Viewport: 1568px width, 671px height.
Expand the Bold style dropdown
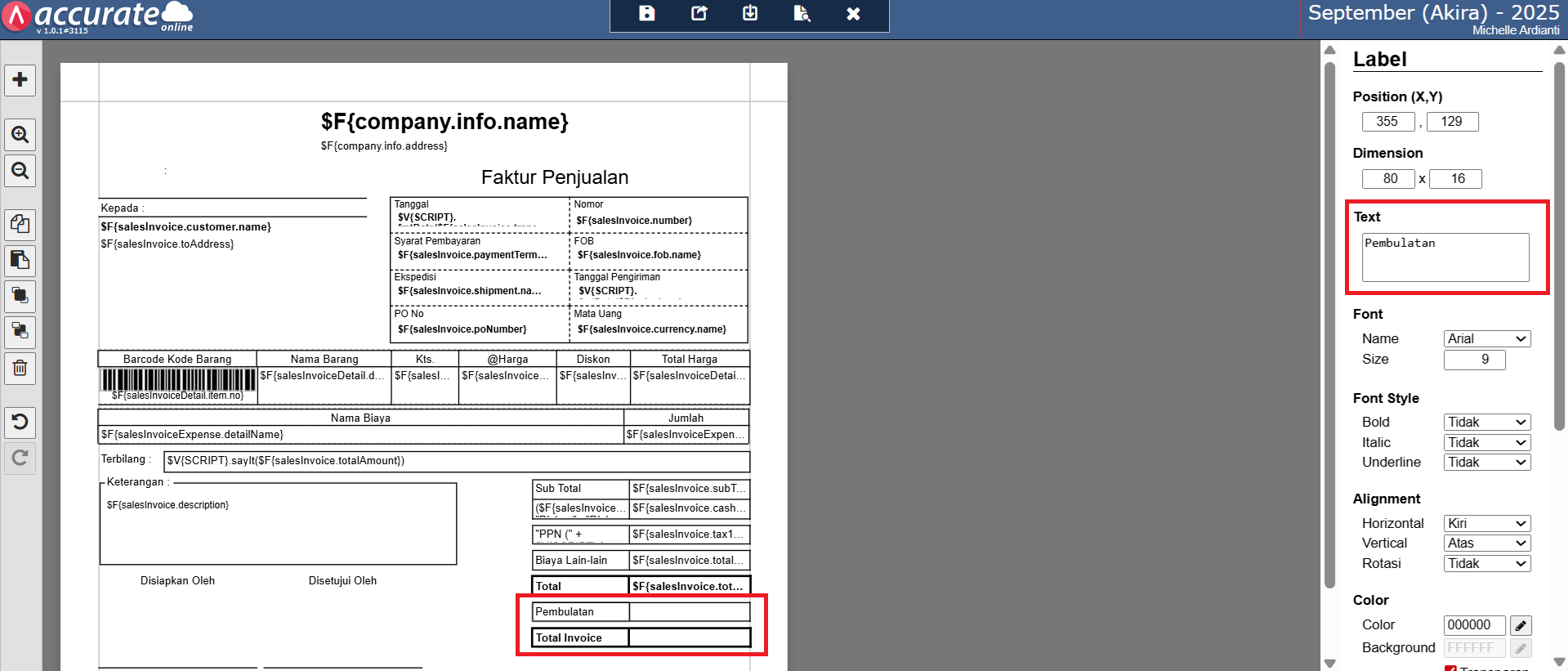(1486, 422)
